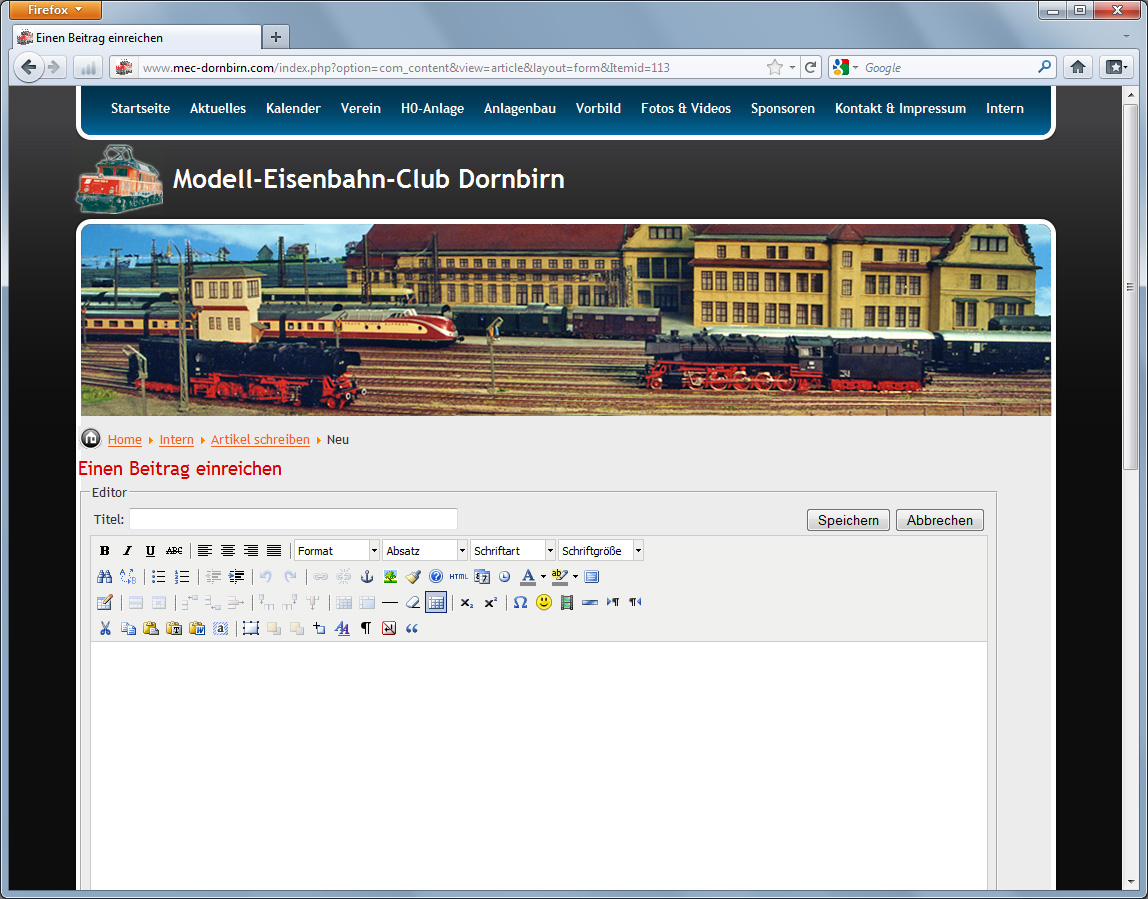
Task: Follow the Home breadcrumb link
Action: coord(124,440)
